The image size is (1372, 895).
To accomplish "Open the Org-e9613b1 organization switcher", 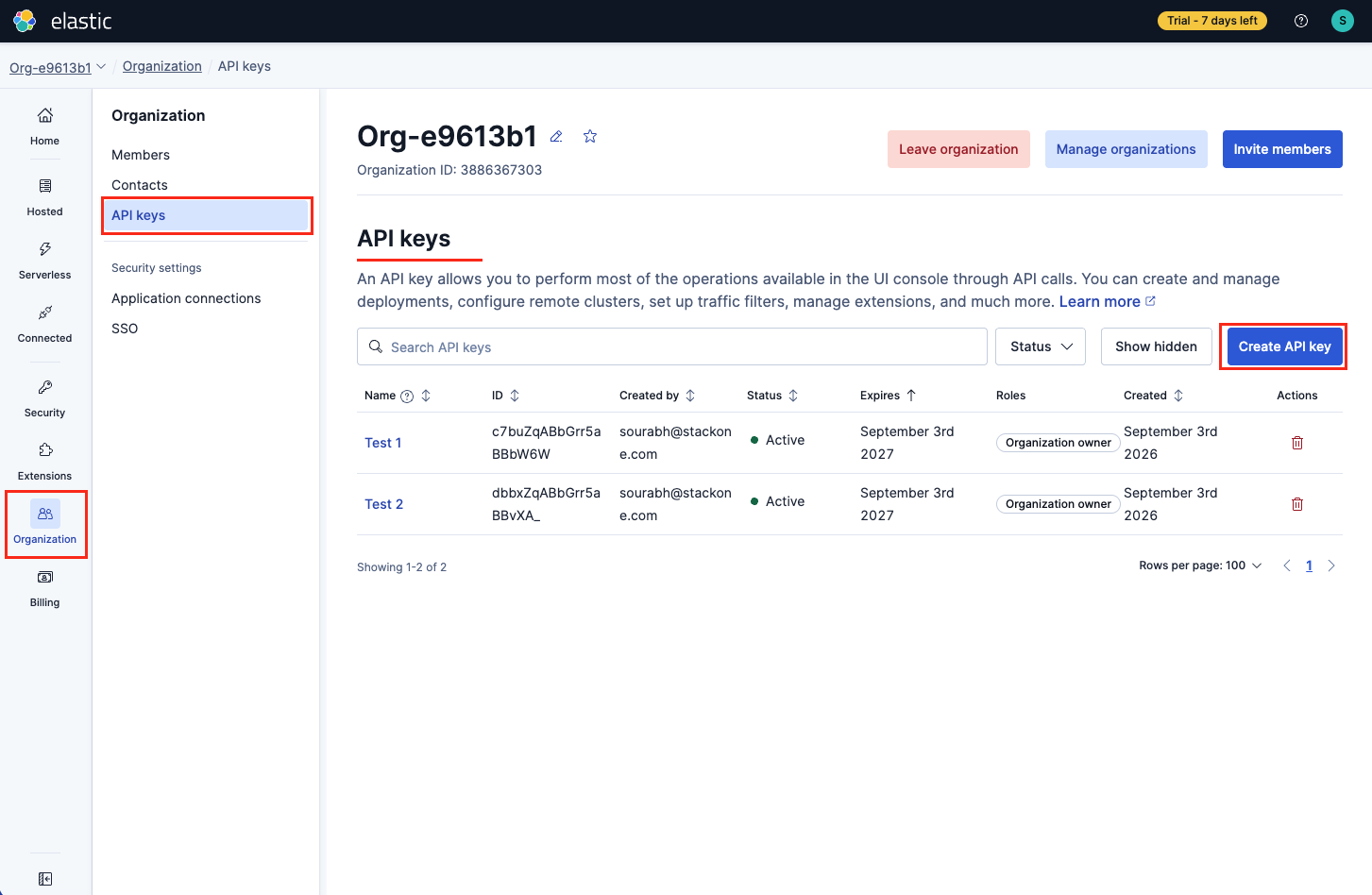I will click(58, 67).
